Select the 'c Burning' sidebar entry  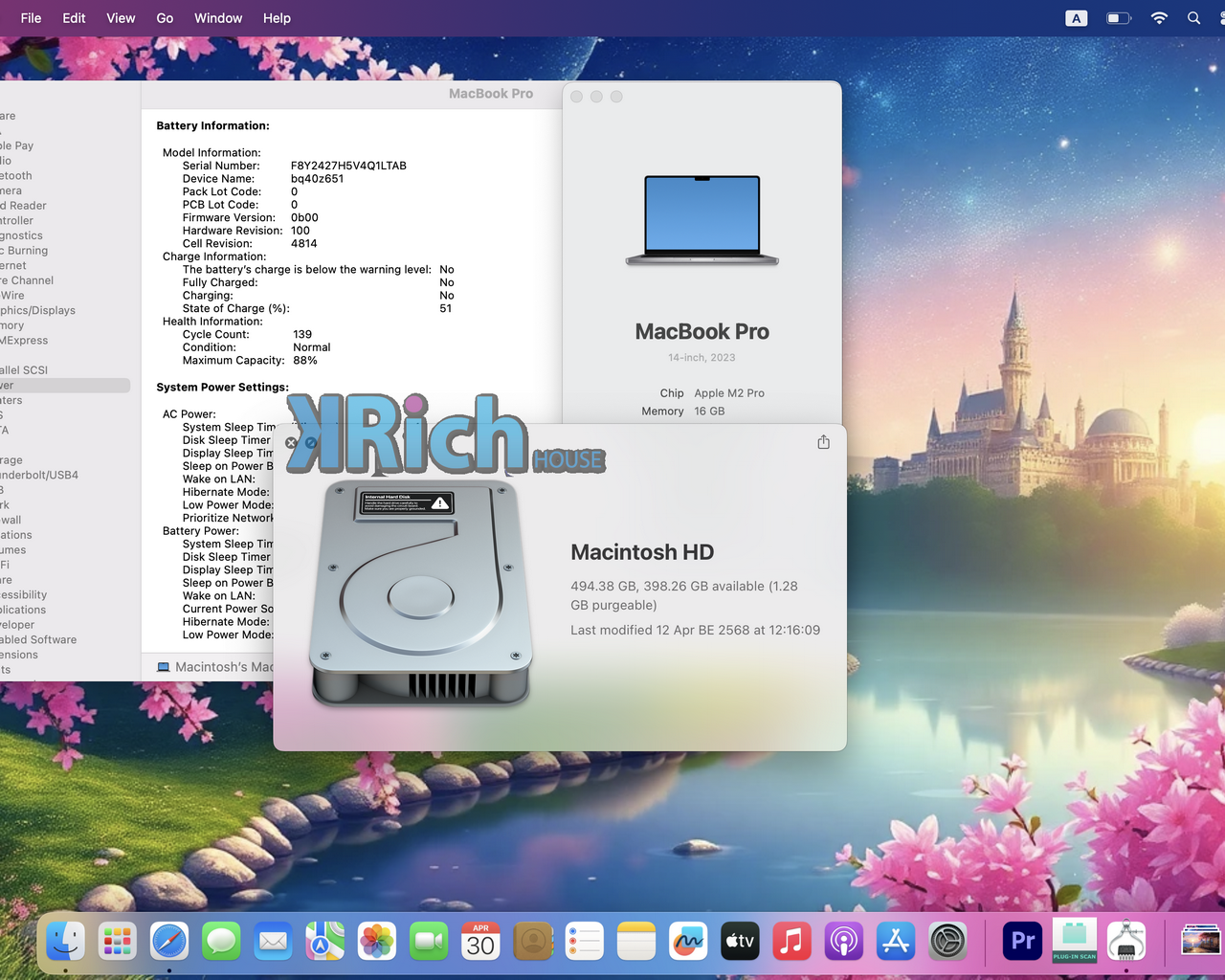tap(24, 251)
